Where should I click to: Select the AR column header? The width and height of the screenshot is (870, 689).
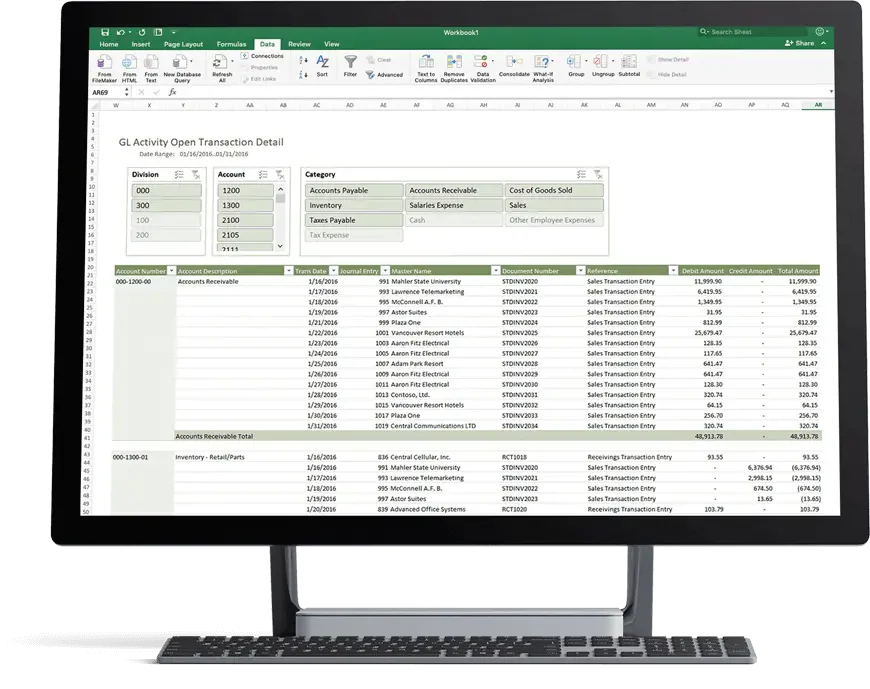[x=818, y=105]
